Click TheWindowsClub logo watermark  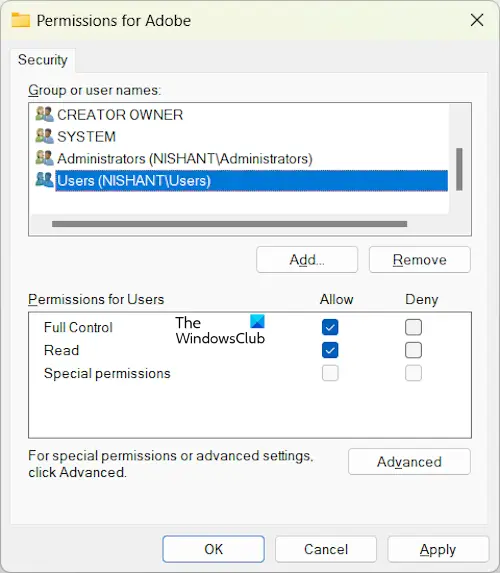click(220, 330)
